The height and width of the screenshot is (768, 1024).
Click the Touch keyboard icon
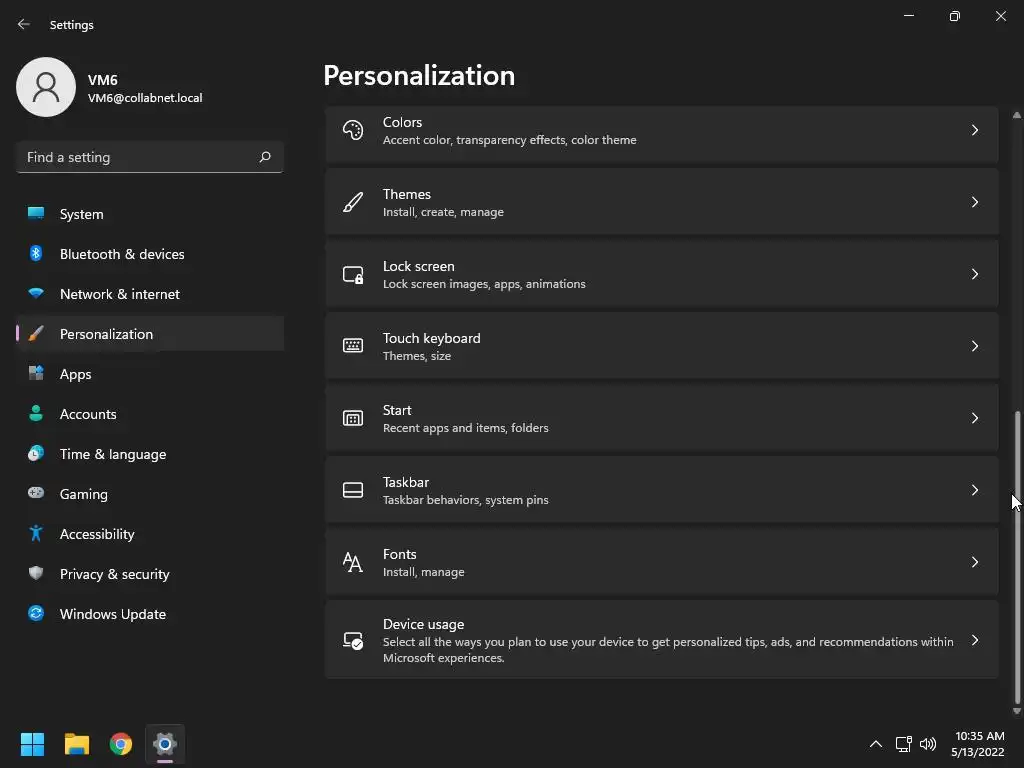(353, 346)
